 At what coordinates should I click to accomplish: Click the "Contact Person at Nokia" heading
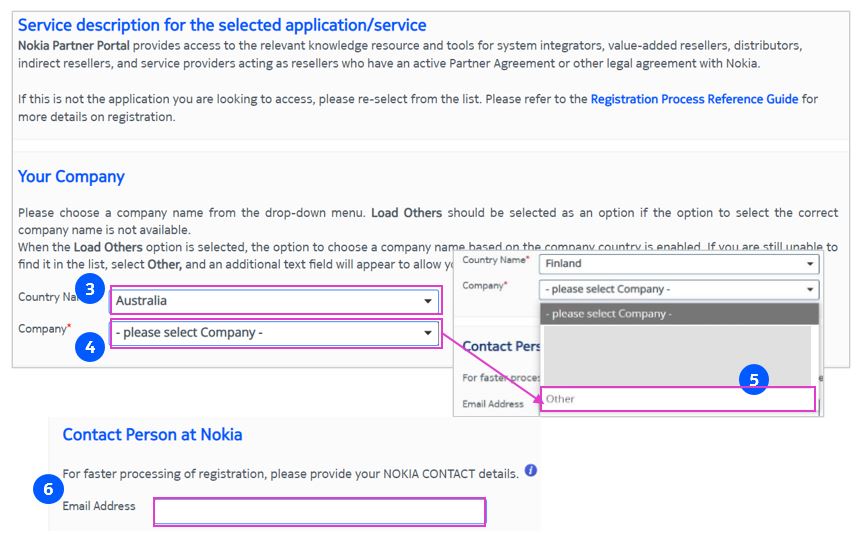[152, 434]
